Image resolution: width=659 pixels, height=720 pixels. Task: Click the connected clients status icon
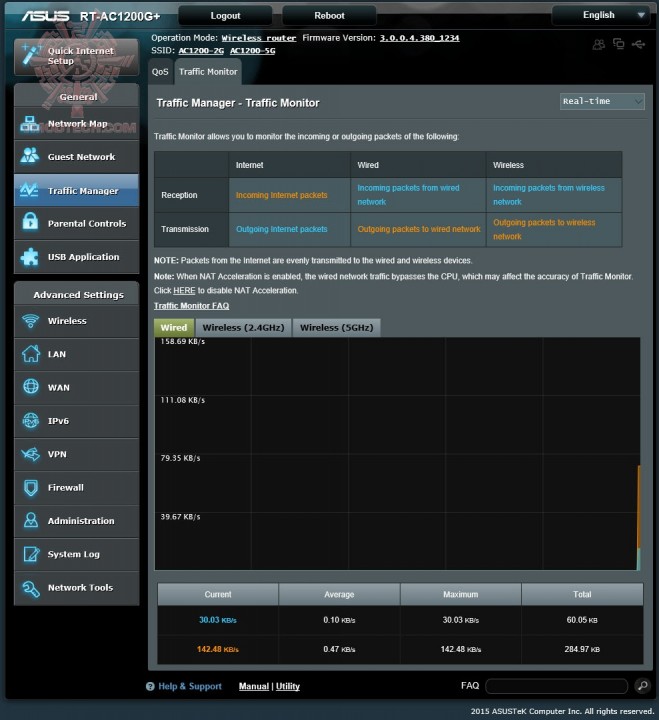[x=598, y=45]
